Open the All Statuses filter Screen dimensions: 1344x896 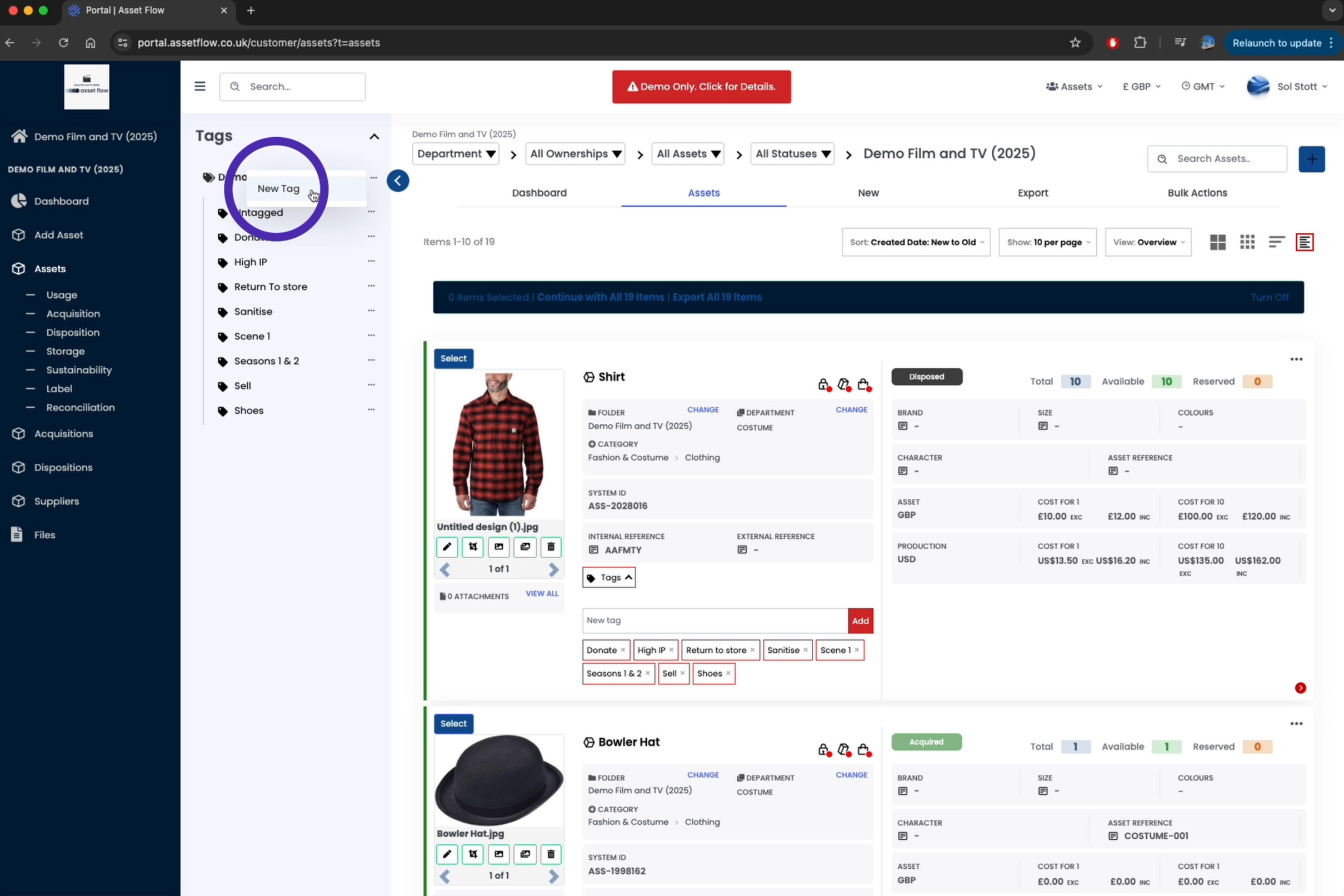click(x=792, y=154)
